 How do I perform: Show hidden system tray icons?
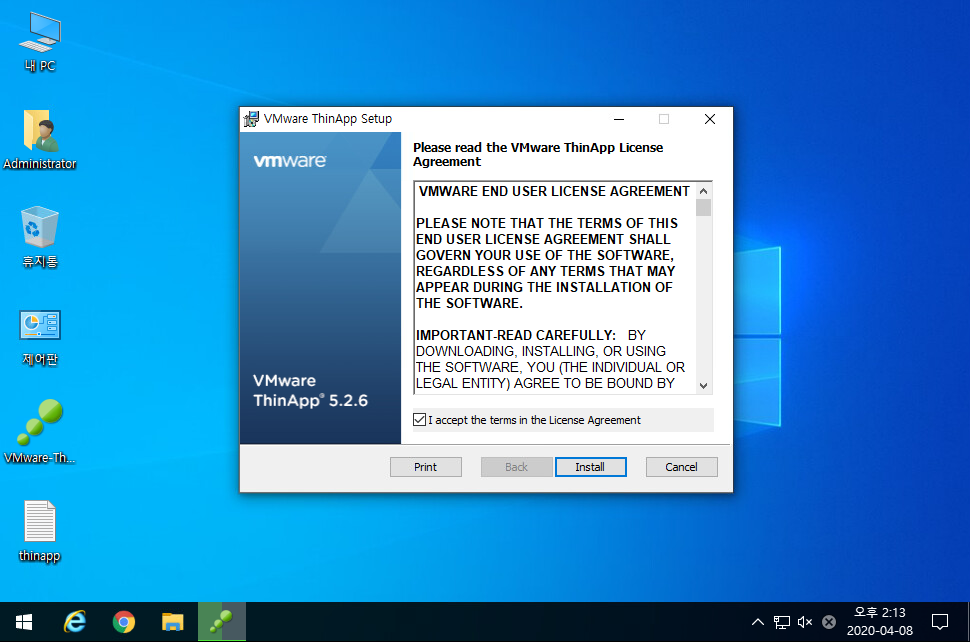pyautogui.click(x=757, y=622)
